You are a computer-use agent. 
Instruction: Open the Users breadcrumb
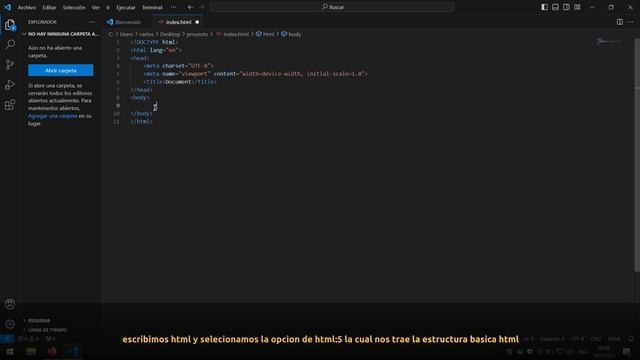(x=126, y=34)
